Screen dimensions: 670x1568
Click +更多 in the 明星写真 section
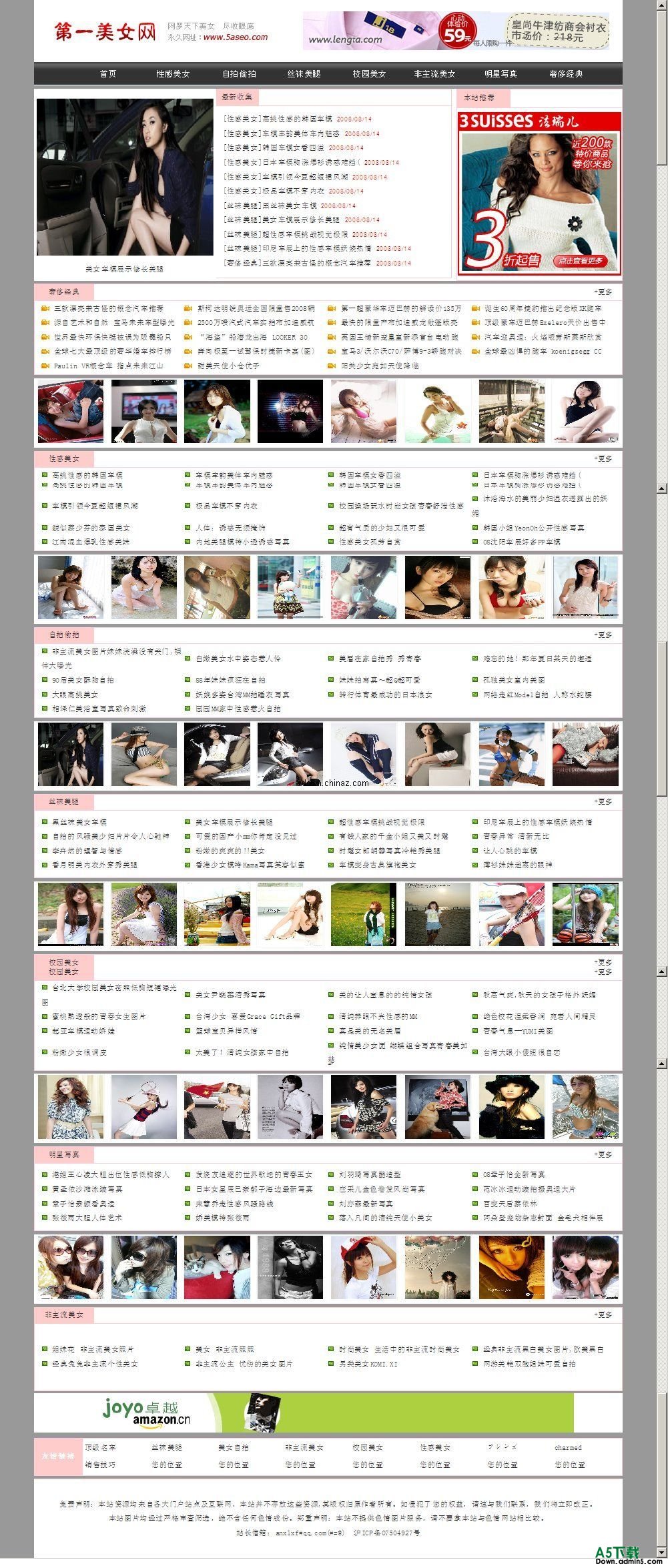pyautogui.click(x=603, y=1154)
